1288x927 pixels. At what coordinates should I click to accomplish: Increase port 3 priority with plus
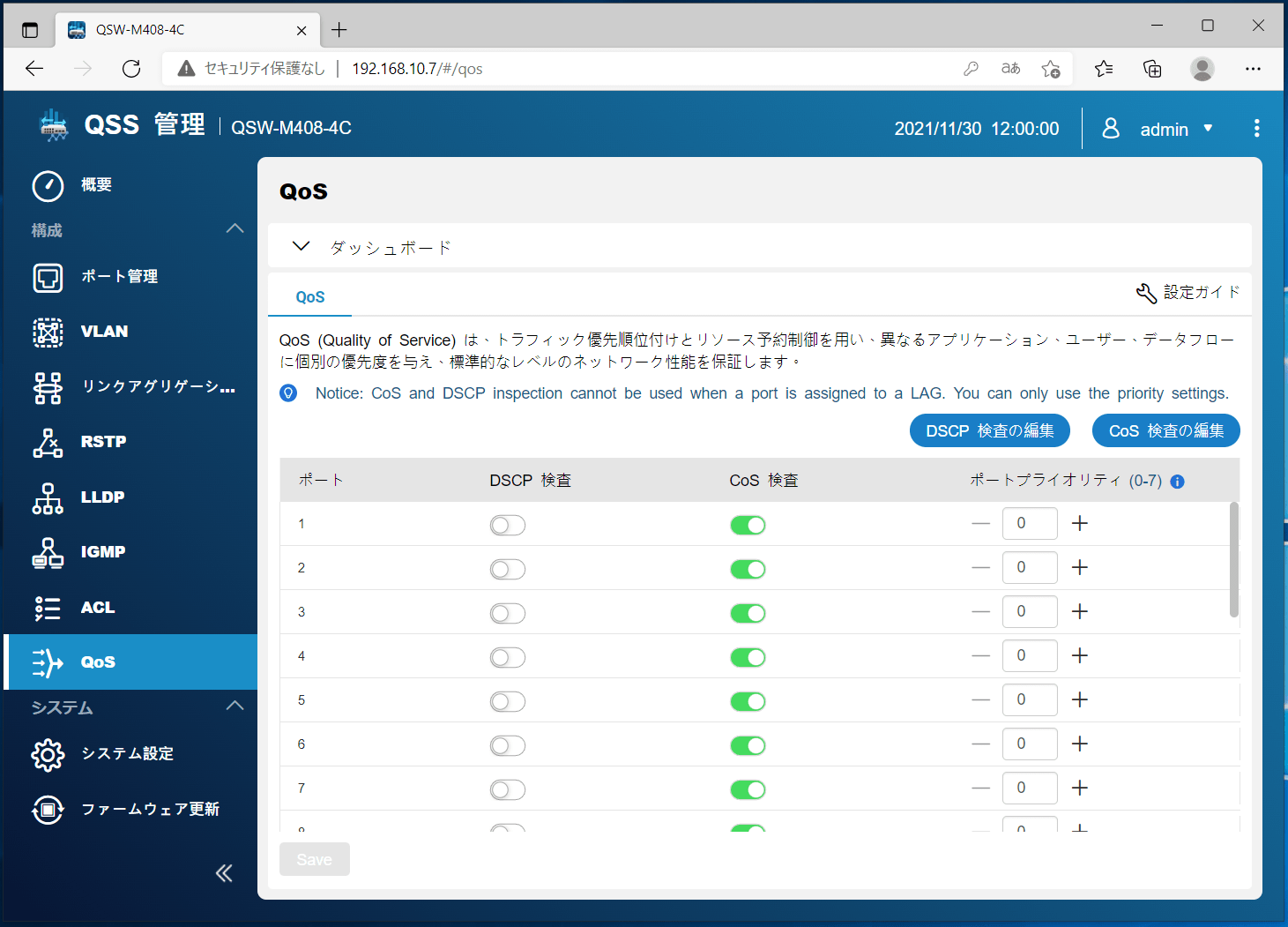coord(1080,612)
